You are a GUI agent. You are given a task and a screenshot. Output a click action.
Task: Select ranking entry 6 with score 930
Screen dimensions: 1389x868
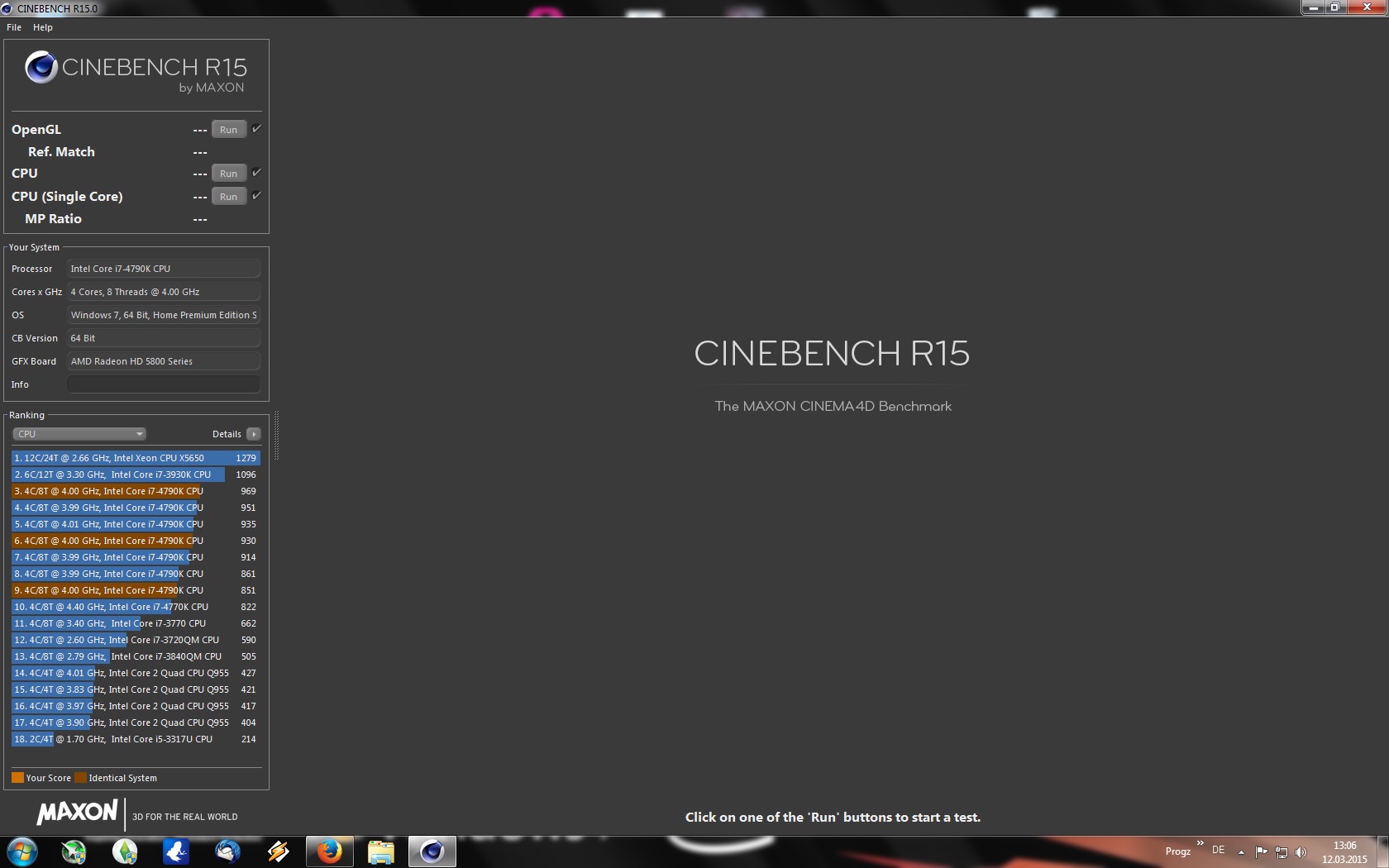click(x=136, y=541)
